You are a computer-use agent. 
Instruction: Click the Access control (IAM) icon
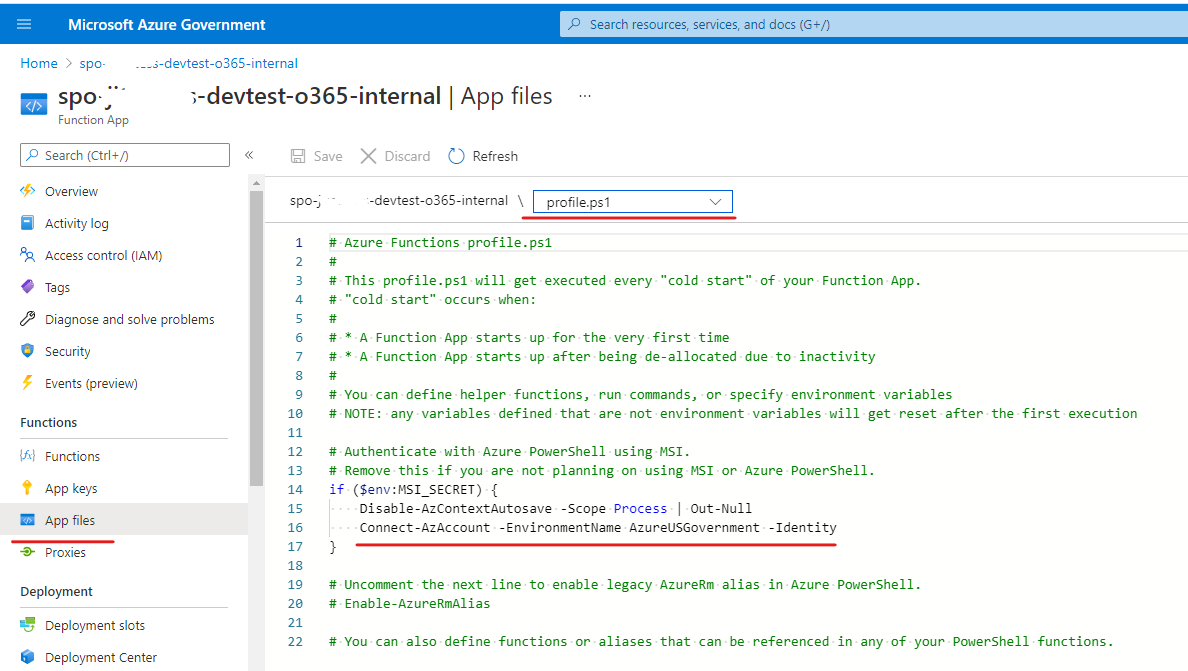pyautogui.click(x=28, y=255)
